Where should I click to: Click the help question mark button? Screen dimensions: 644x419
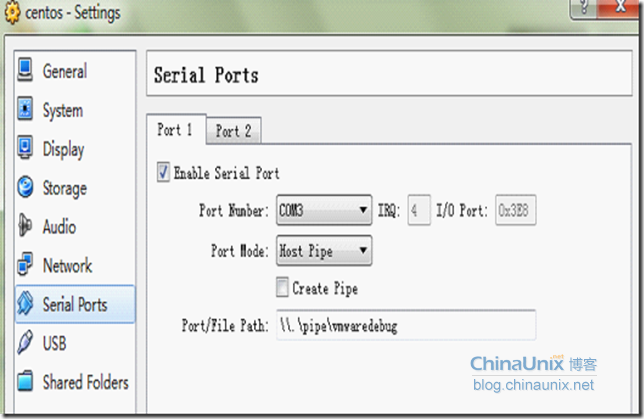[x=584, y=8]
